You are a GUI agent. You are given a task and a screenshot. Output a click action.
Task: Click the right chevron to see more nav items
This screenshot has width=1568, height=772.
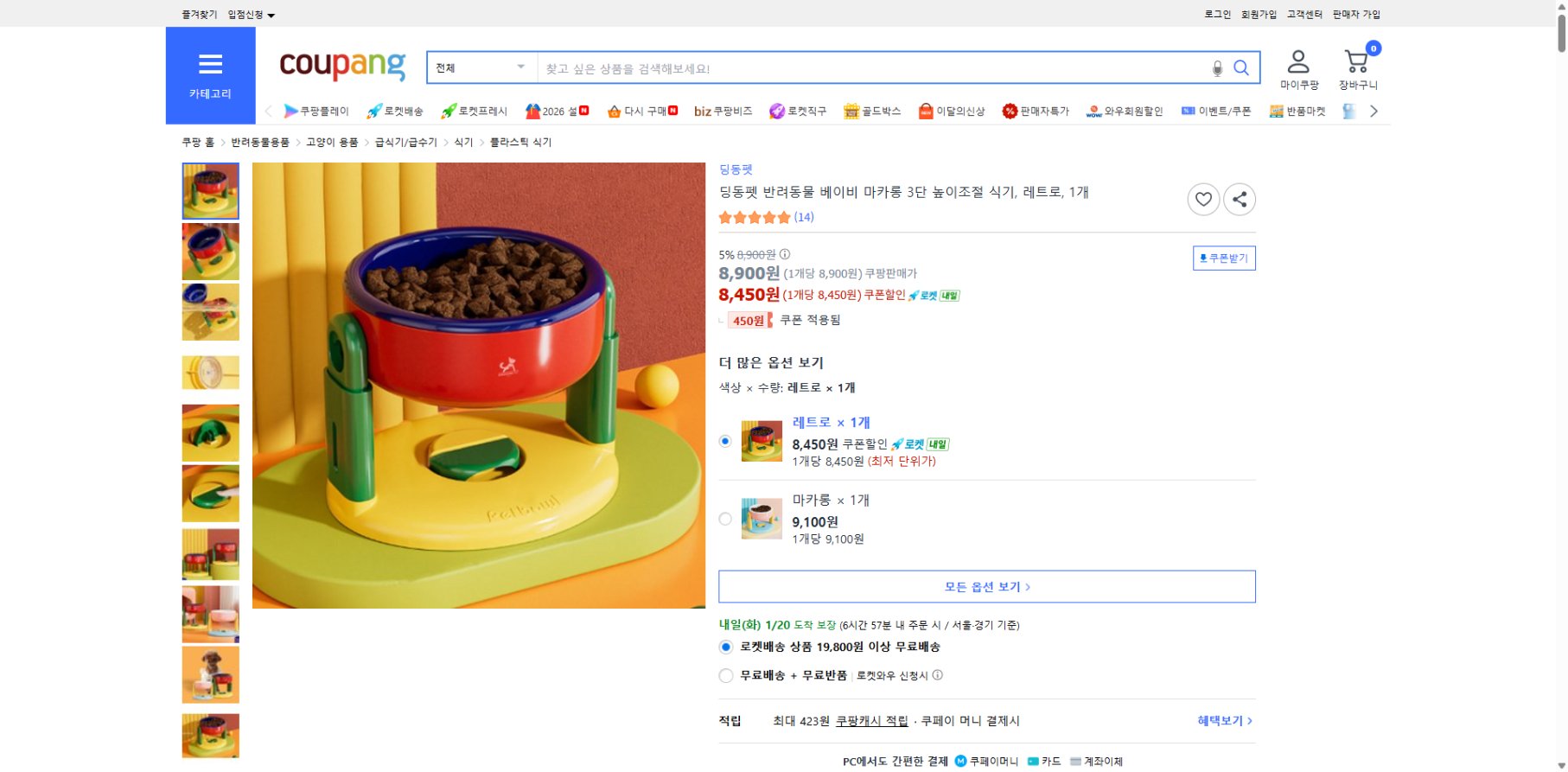tap(1374, 111)
